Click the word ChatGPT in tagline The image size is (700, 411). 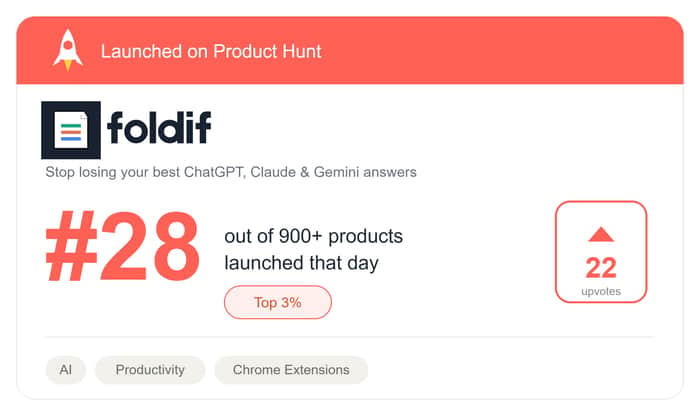[215, 172]
